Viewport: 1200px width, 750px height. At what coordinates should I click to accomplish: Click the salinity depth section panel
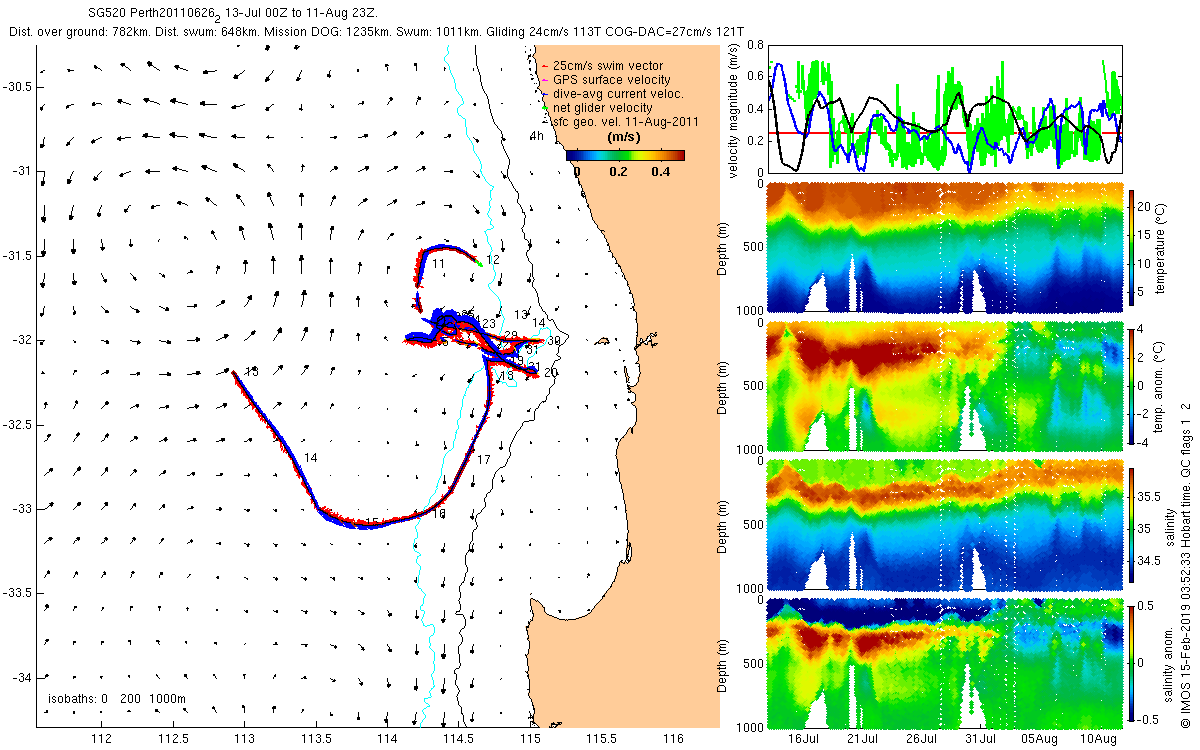(x=945, y=525)
